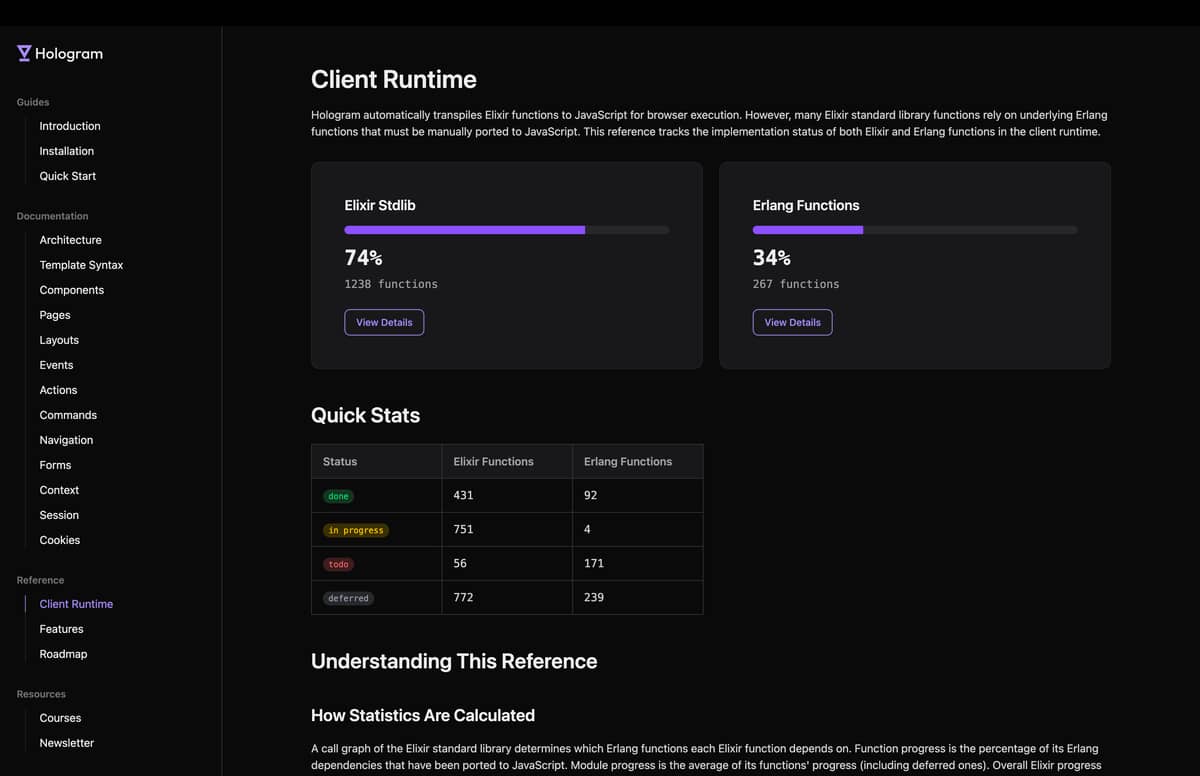Open the Quick Start guide
The image size is (1200, 776).
click(68, 176)
